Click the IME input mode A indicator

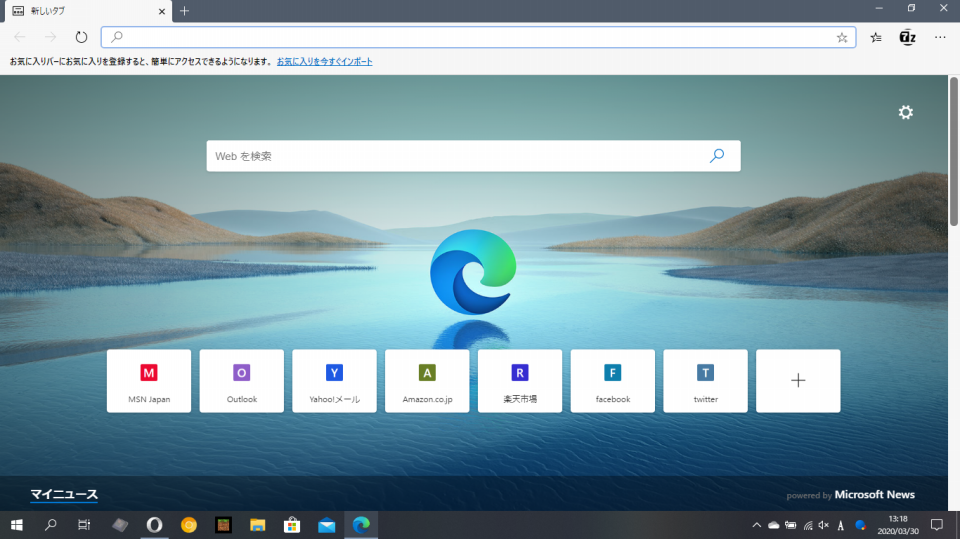(x=841, y=525)
